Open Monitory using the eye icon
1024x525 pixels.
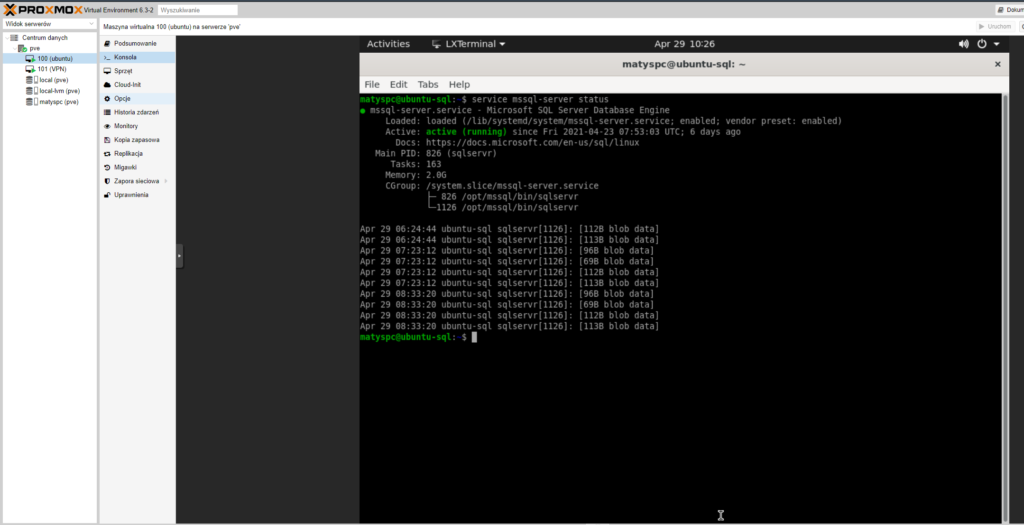[107, 126]
